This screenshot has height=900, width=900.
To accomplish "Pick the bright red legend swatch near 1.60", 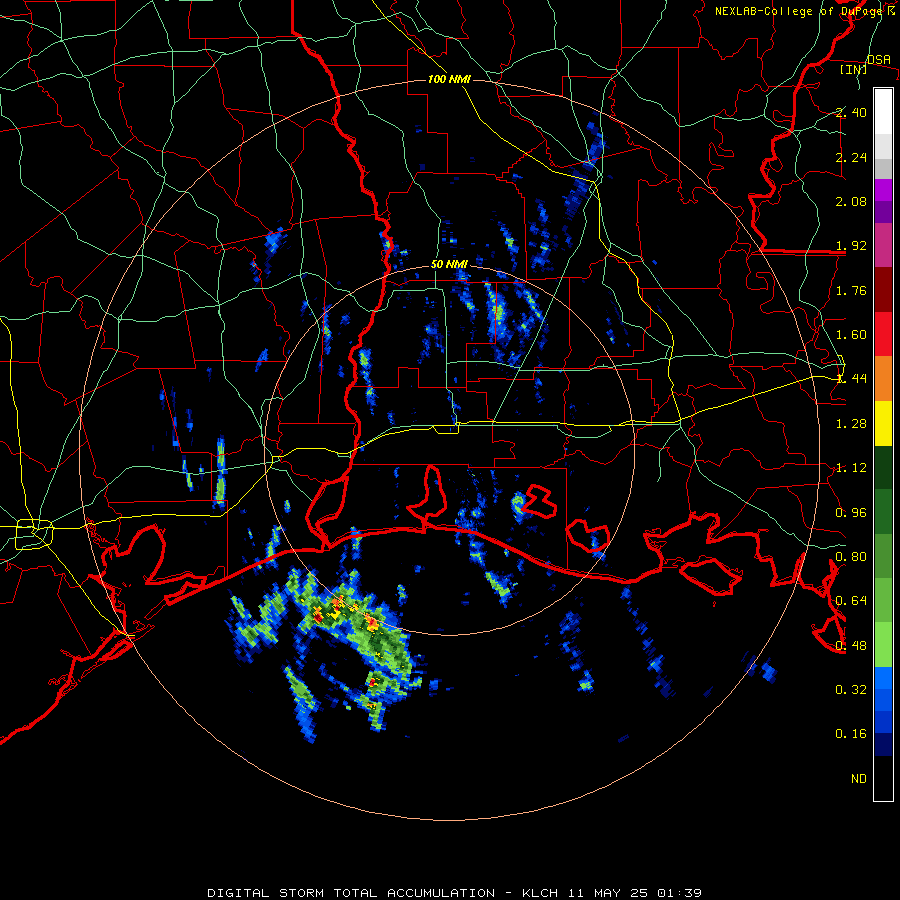I will (883, 334).
